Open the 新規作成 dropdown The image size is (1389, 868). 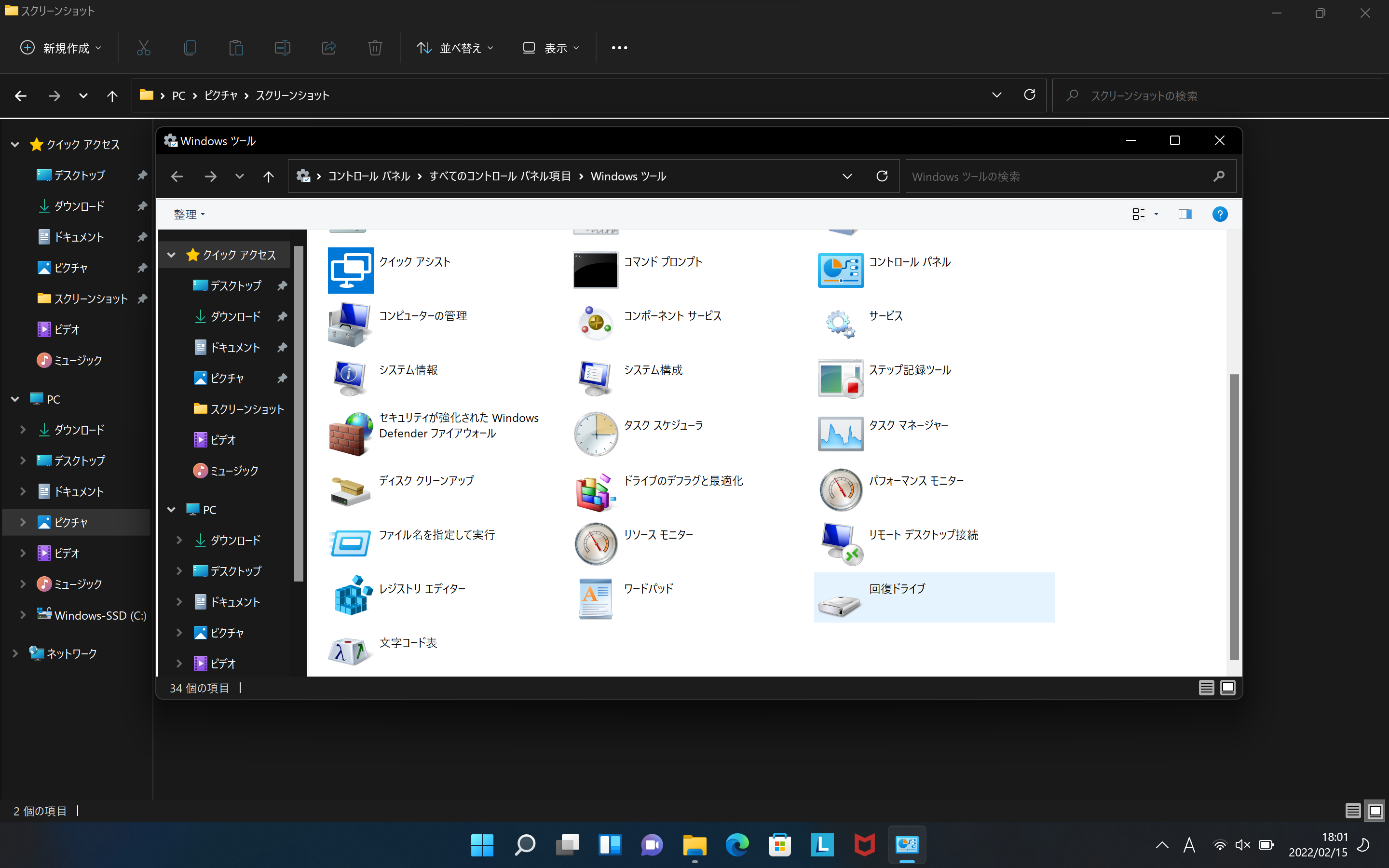(61, 48)
